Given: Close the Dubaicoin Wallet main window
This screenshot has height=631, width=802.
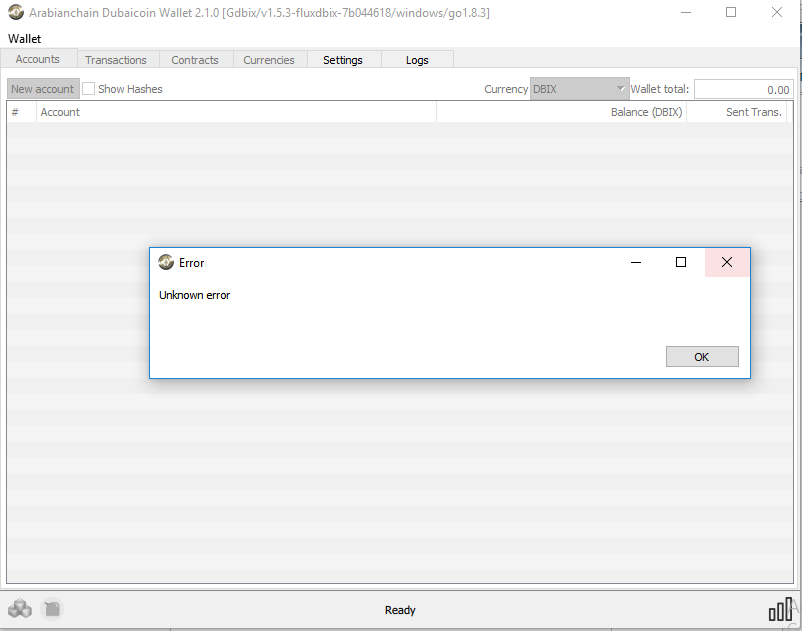Looking at the screenshot, I should click(x=776, y=12).
